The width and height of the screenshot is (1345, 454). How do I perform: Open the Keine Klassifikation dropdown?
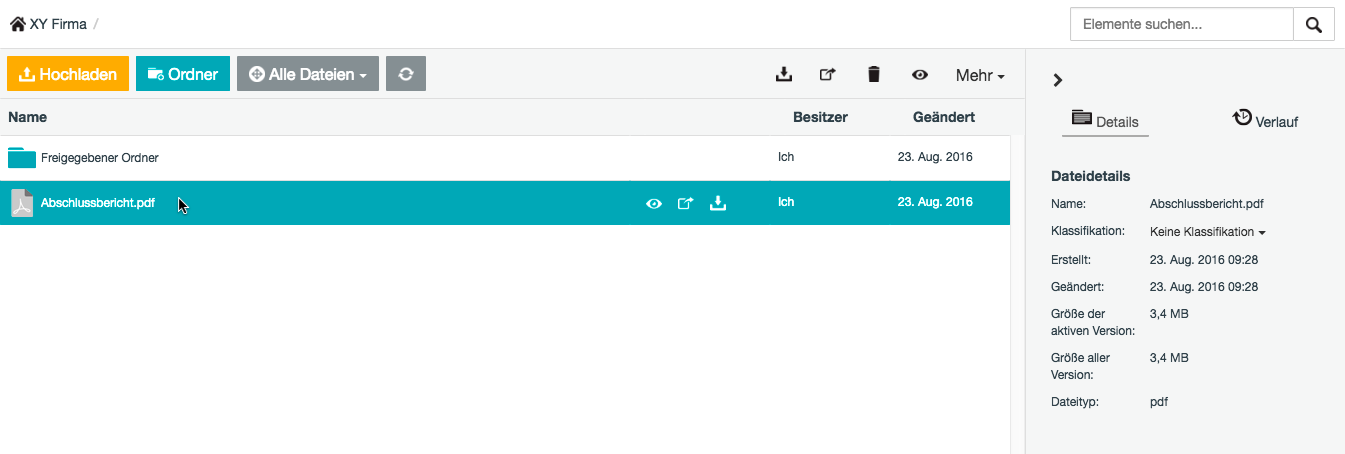pyautogui.click(x=1208, y=232)
